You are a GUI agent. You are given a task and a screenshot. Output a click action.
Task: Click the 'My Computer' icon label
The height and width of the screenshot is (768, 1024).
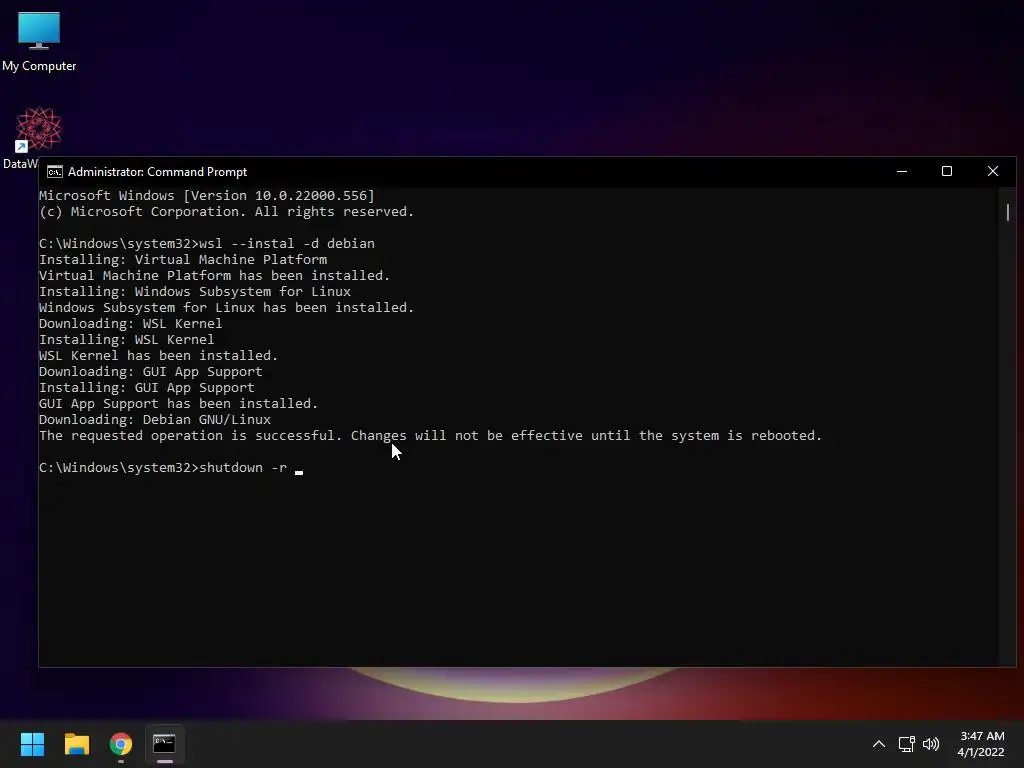tap(39, 66)
